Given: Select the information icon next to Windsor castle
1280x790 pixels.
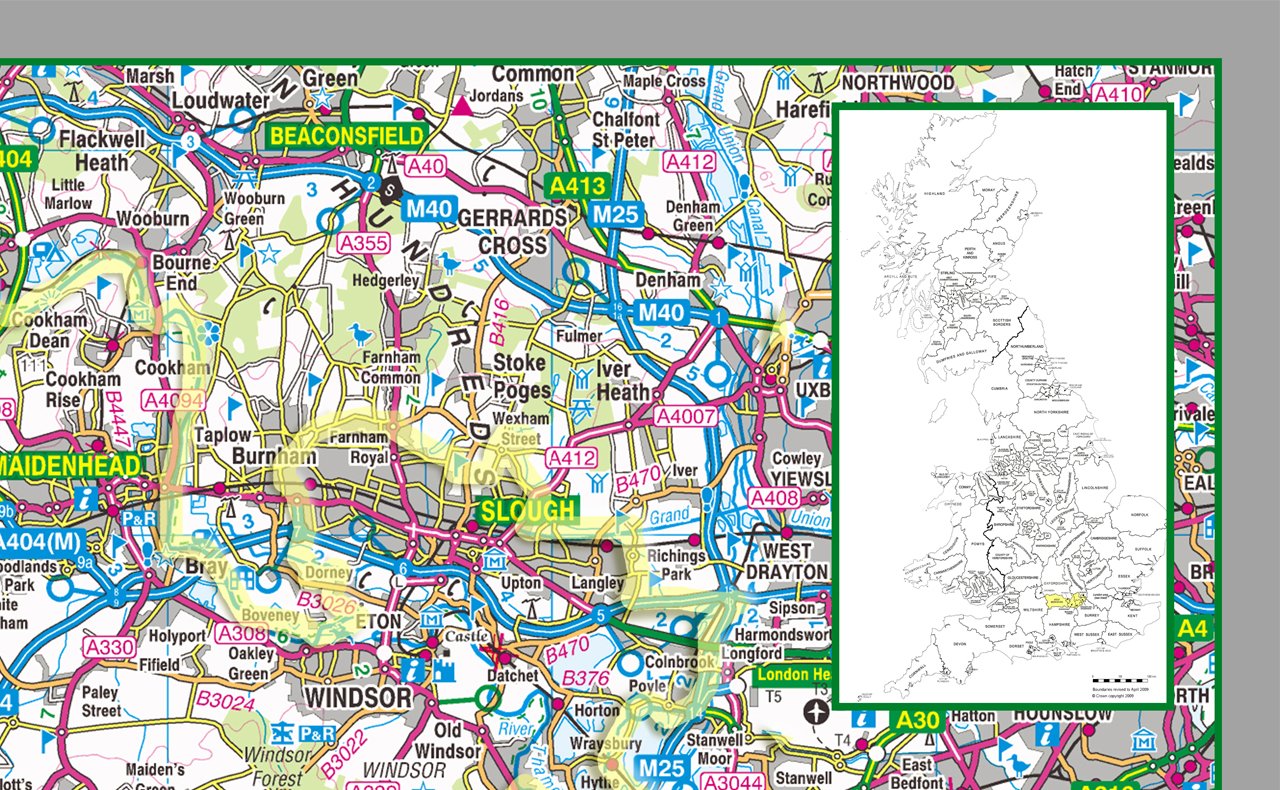Looking at the screenshot, I should point(412,669).
